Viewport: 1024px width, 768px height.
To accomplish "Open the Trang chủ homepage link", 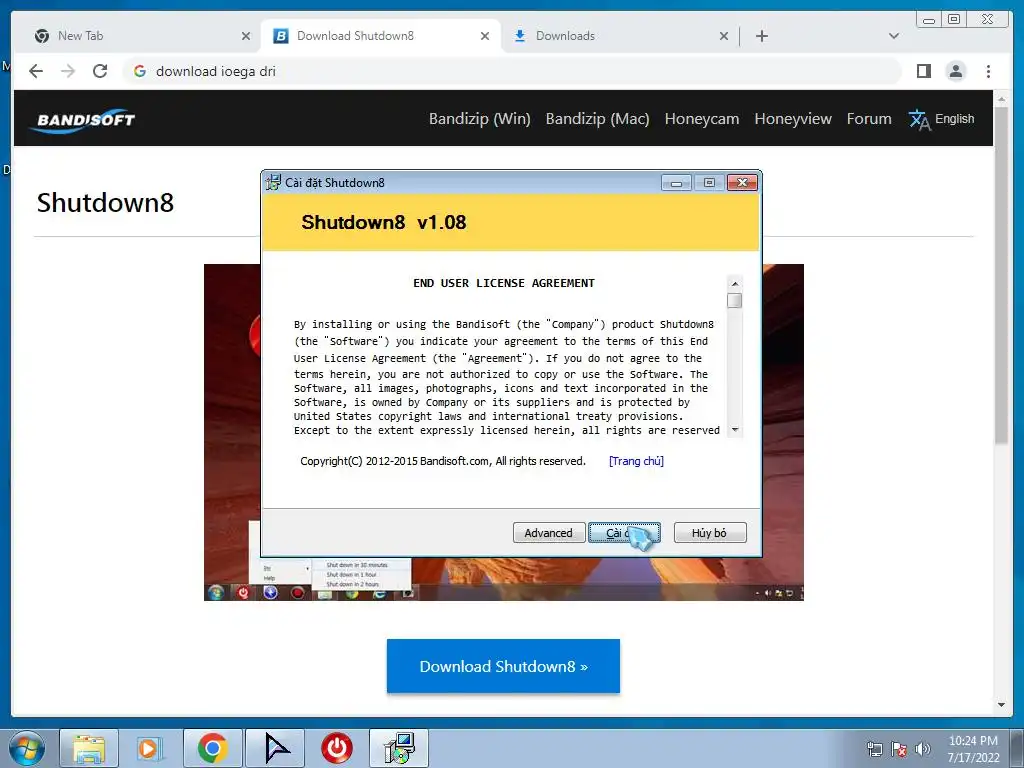I will (636, 461).
